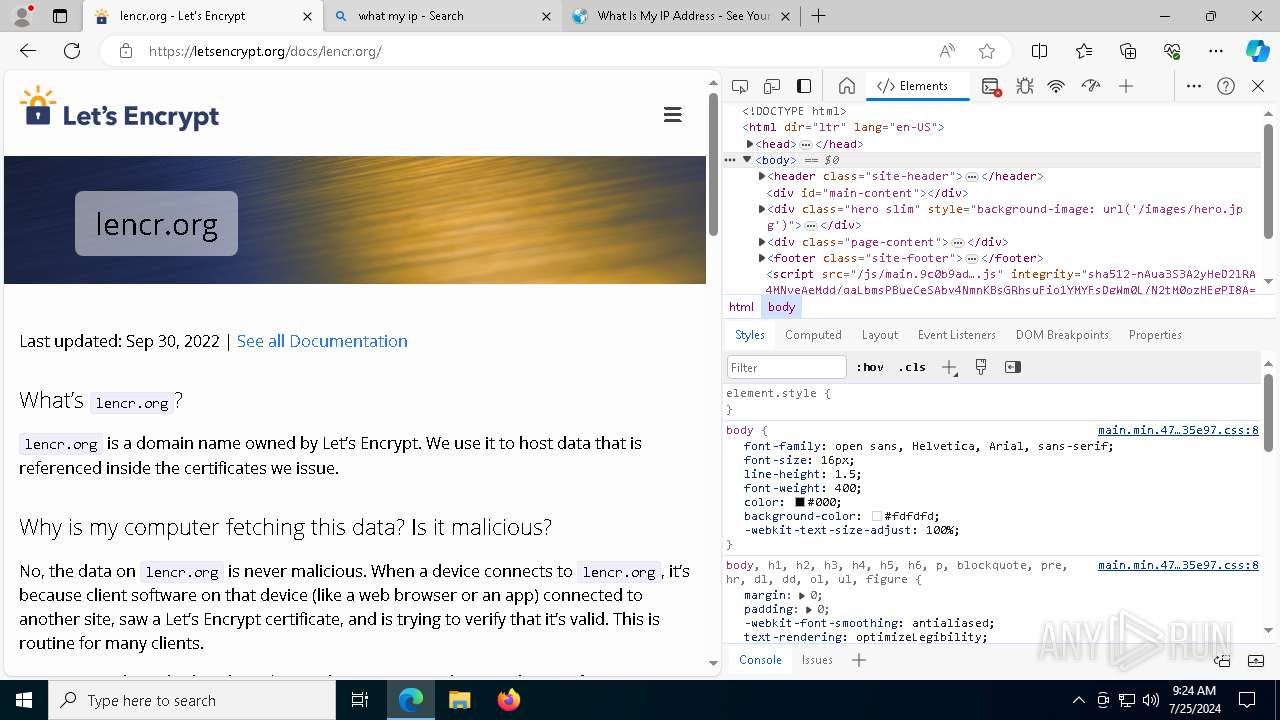Screen dimensions: 1280x720
Task: Refresh the current page
Action: (72, 51)
